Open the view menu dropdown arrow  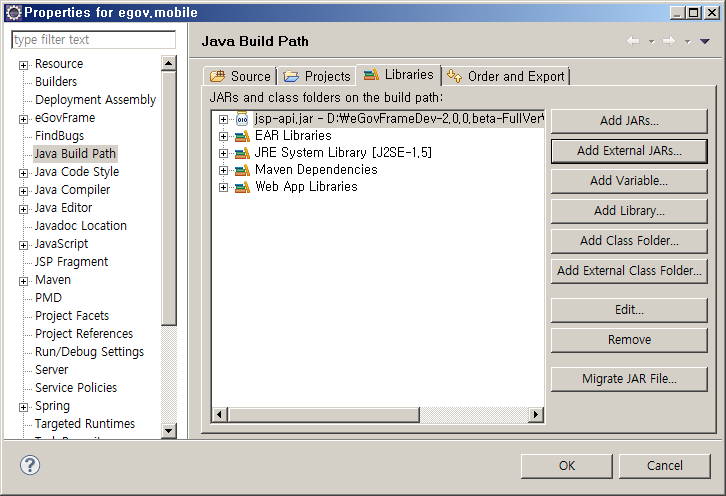(704, 41)
